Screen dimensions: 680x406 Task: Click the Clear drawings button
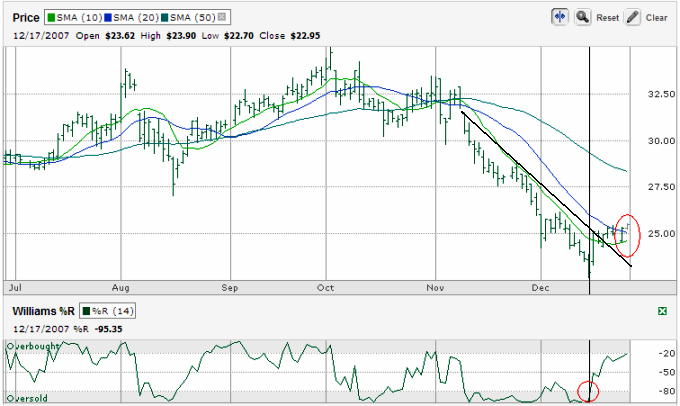(656, 18)
